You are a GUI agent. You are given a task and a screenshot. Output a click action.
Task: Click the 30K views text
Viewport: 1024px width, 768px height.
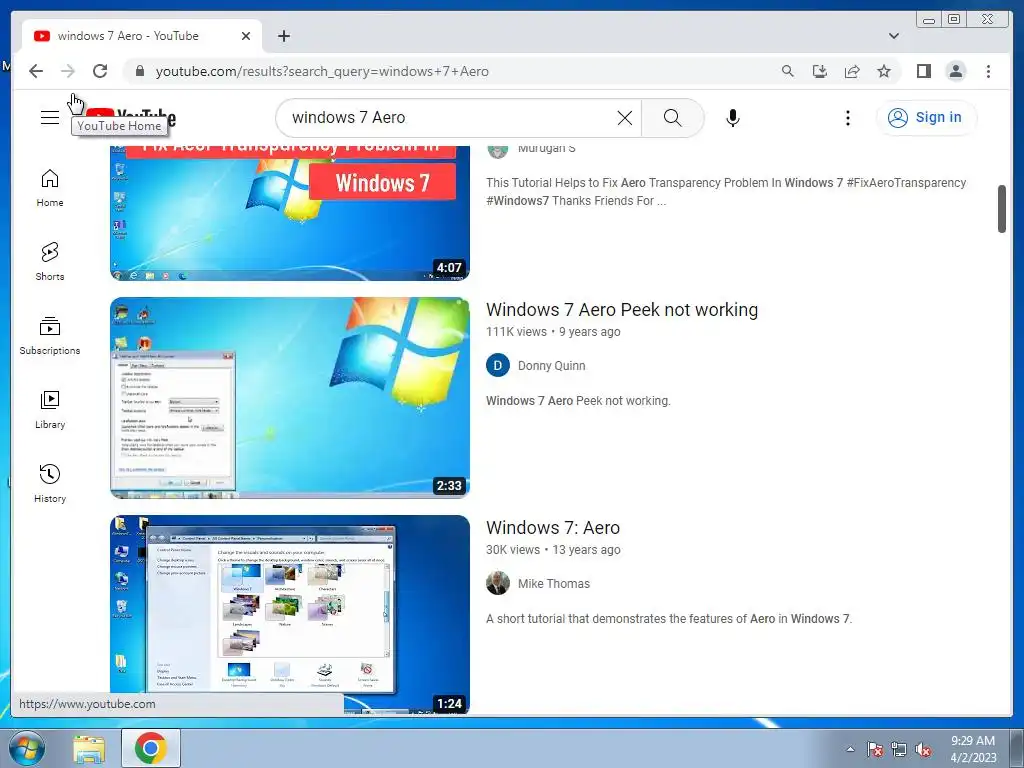pyautogui.click(x=513, y=550)
